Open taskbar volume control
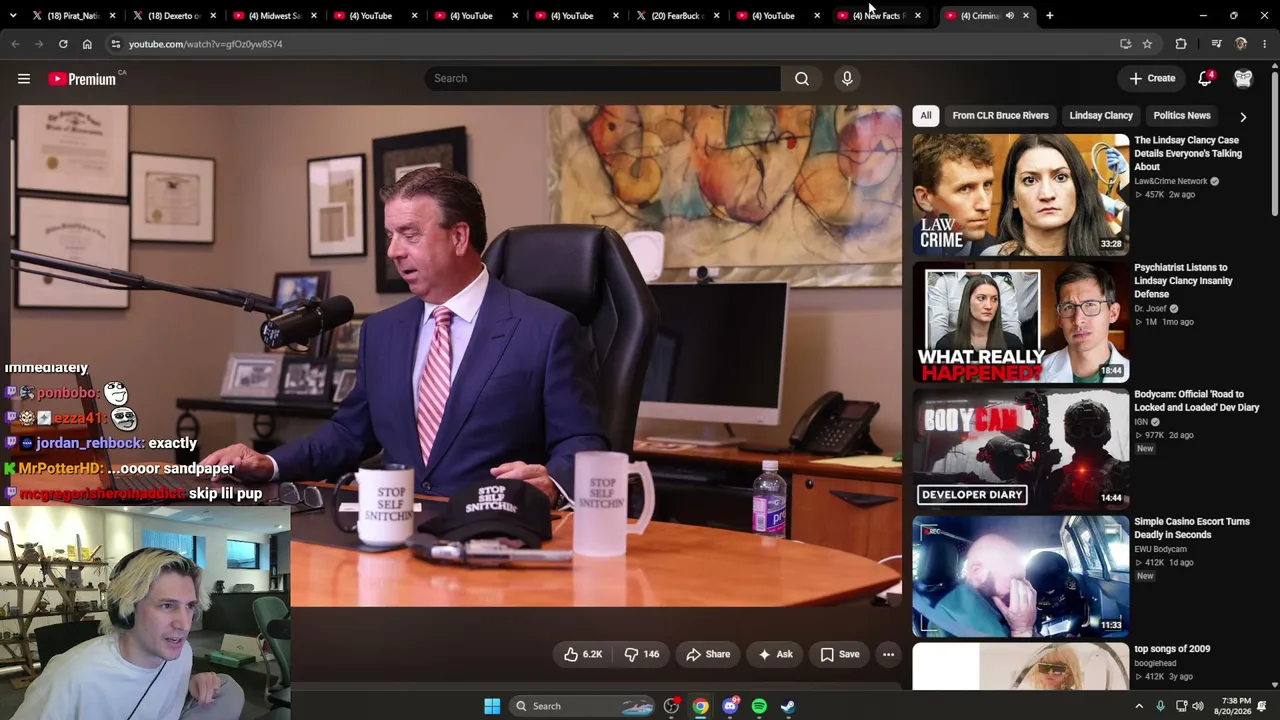Viewport: 1280px width, 720px height. coord(1197,706)
